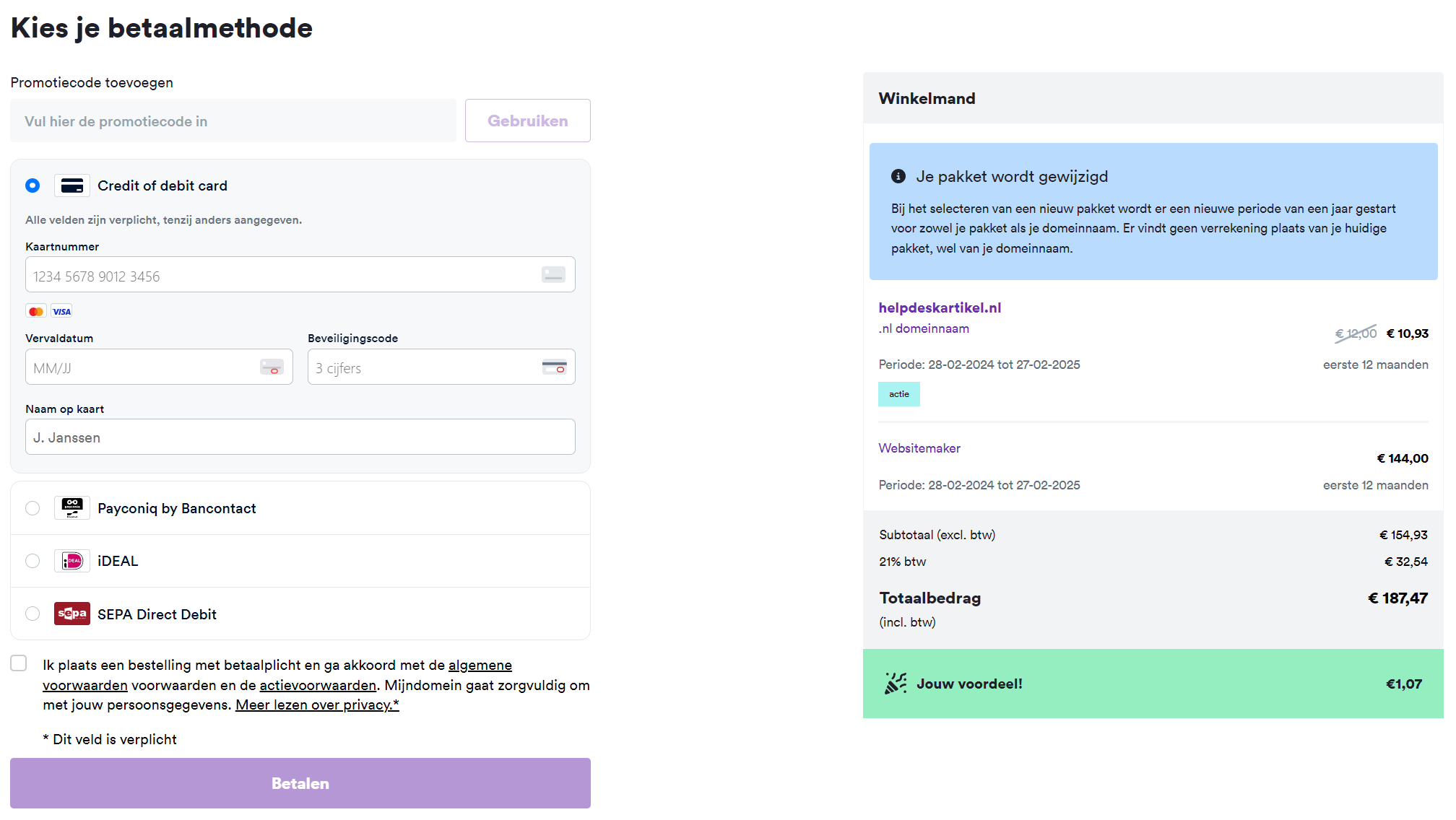Image resolution: width=1456 pixels, height=820 pixels.
Task: Click the party popper icon by Jouw voordeel
Action: (896, 684)
